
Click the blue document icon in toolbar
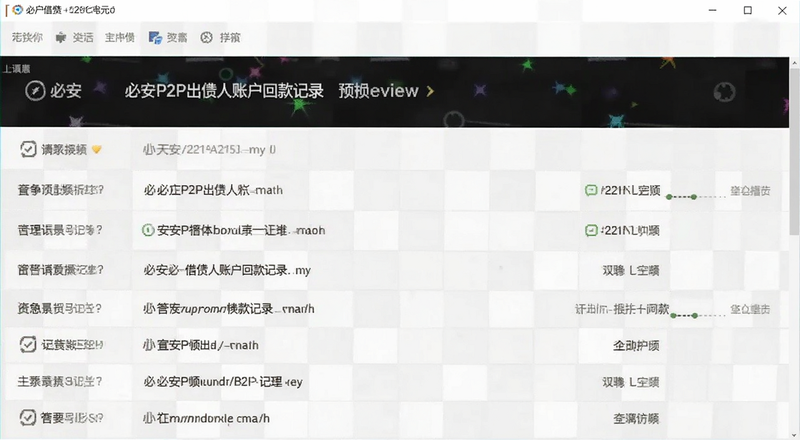coord(155,37)
